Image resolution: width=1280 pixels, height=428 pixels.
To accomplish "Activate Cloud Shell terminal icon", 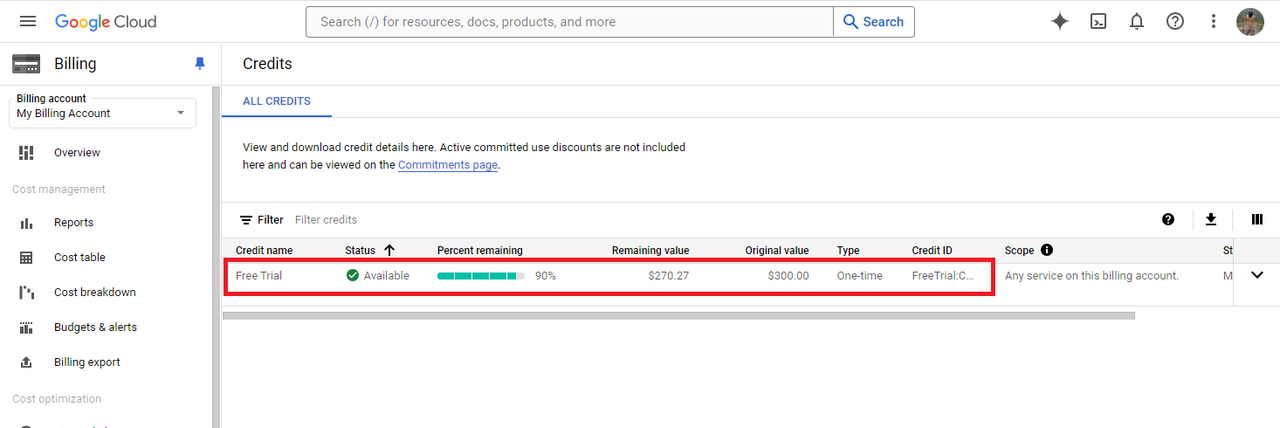I will (1098, 21).
